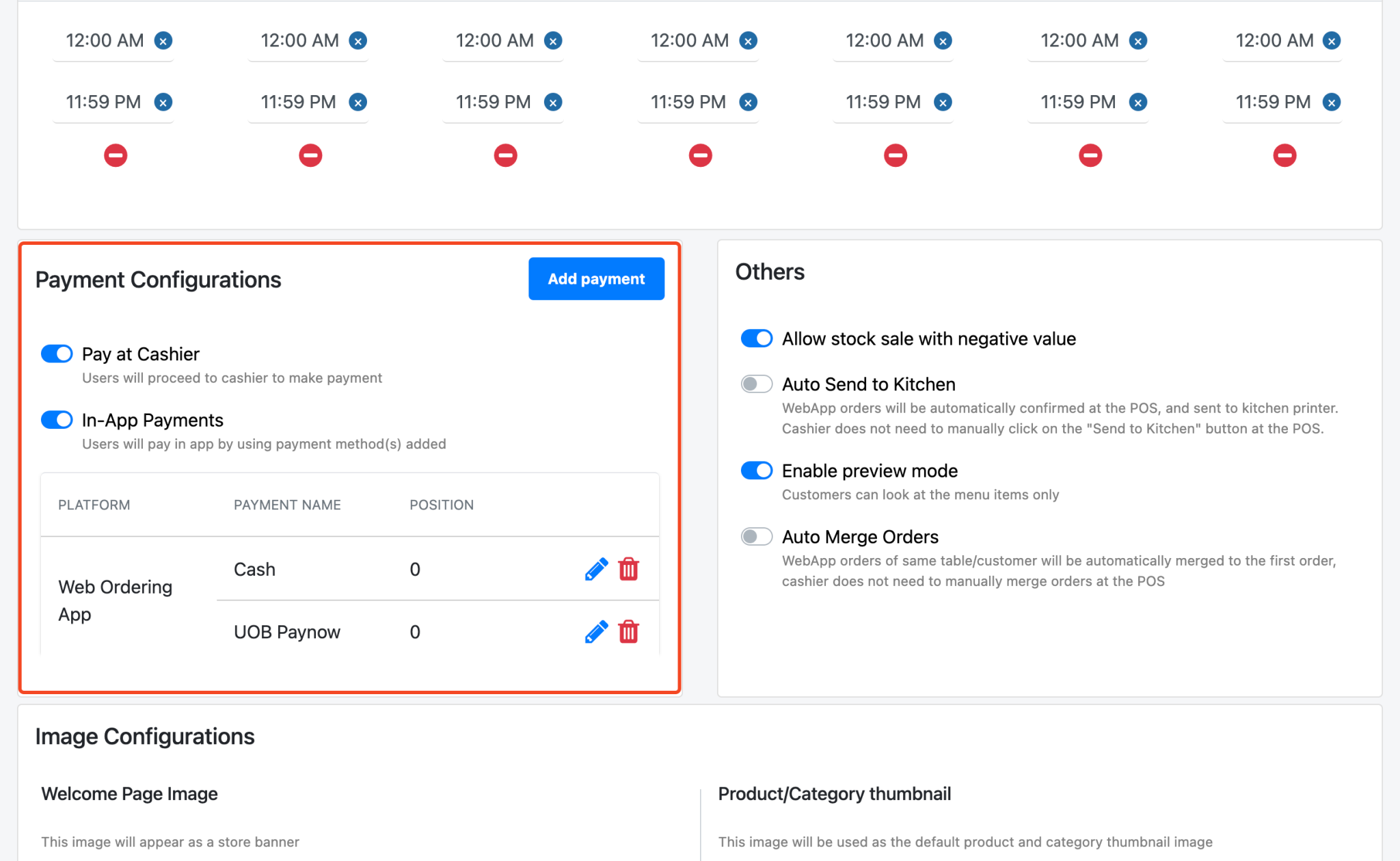Toggle off Pay at Cashier

click(x=57, y=354)
